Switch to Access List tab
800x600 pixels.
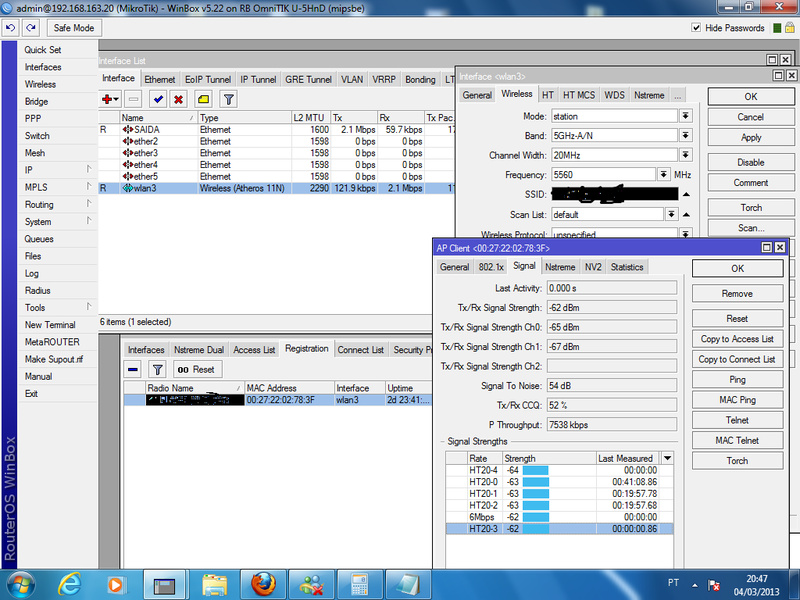coord(254,349)
